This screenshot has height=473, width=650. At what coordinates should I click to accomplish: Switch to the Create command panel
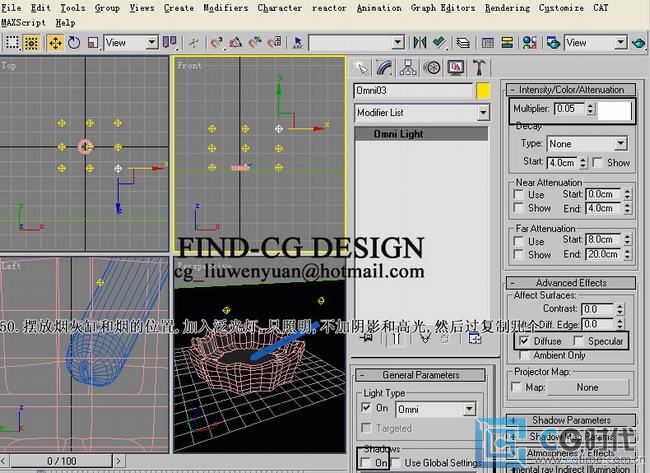click(x=361, y=68)
